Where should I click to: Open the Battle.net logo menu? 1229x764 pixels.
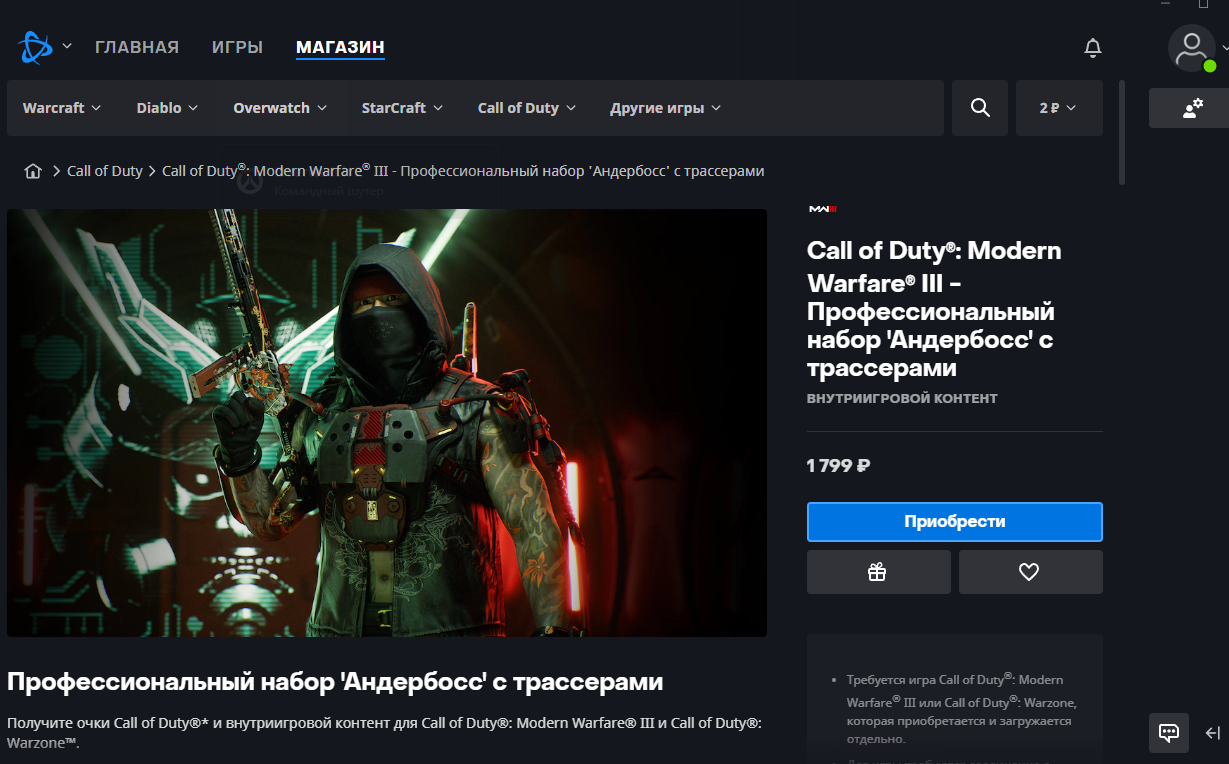[35, 46]
